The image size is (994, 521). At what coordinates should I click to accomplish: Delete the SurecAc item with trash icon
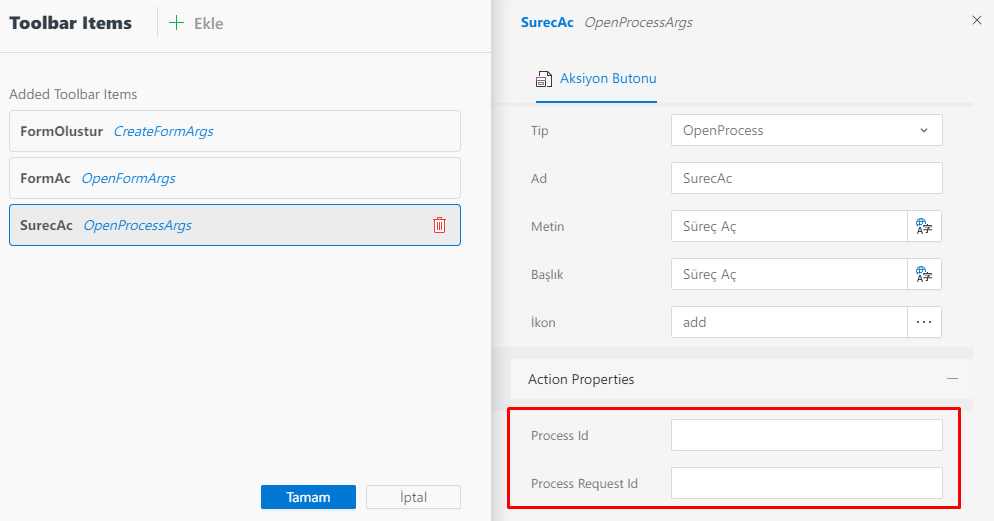pos(439,225)
